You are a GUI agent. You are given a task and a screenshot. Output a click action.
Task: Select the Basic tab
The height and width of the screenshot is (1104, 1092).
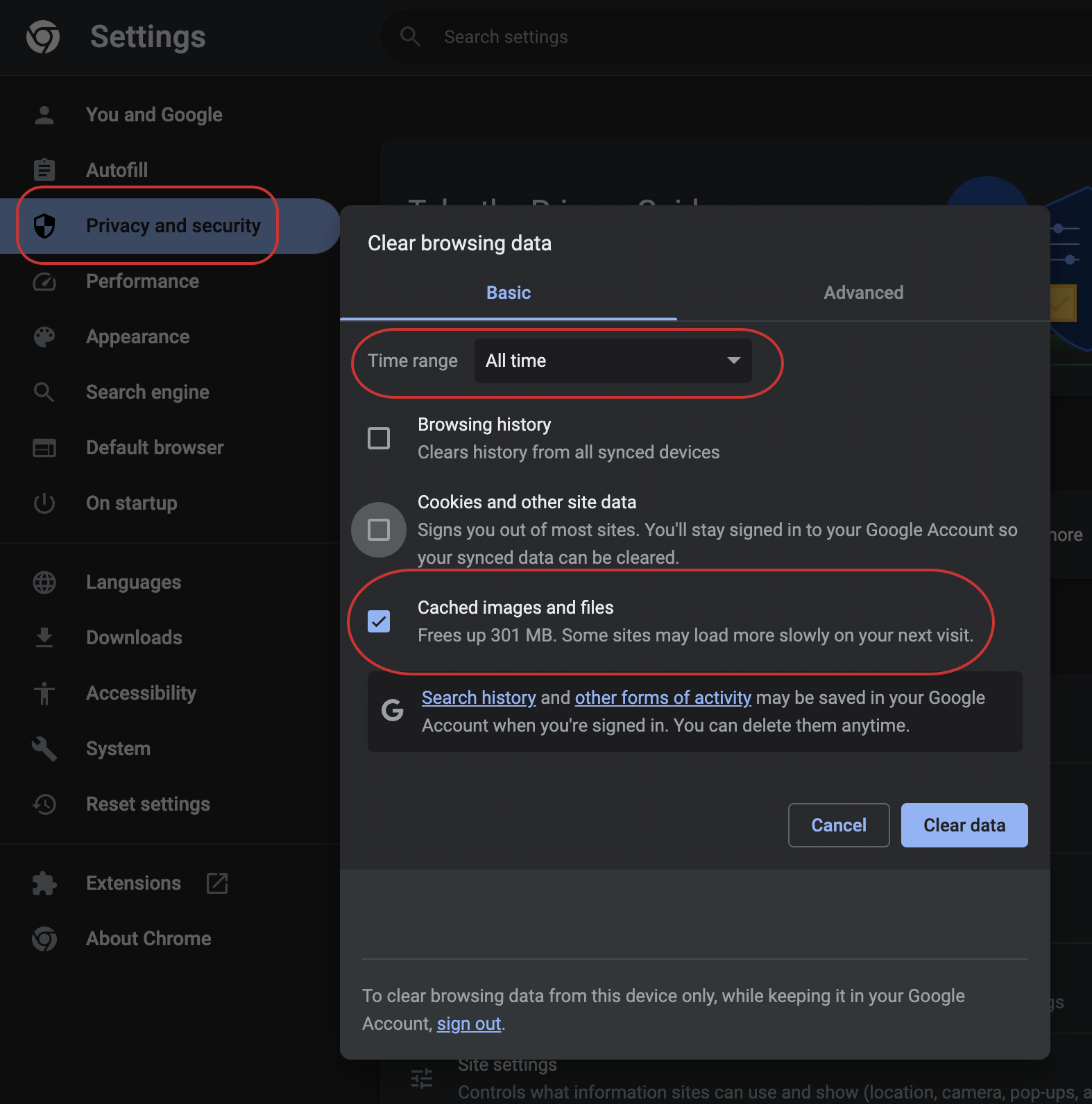pyautogui.click(x=509, y=293)
